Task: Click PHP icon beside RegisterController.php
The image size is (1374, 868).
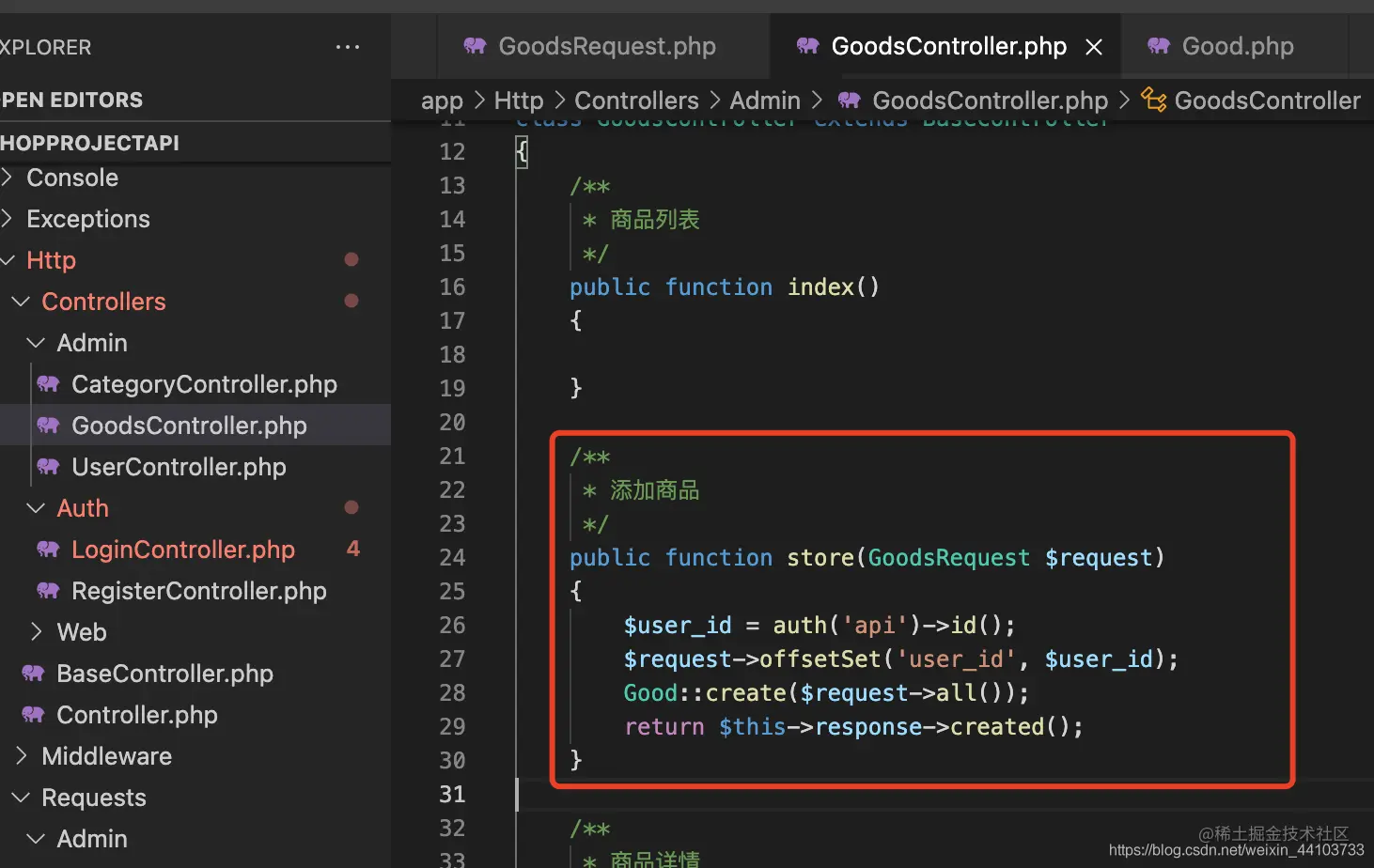Action: [48, 591]
